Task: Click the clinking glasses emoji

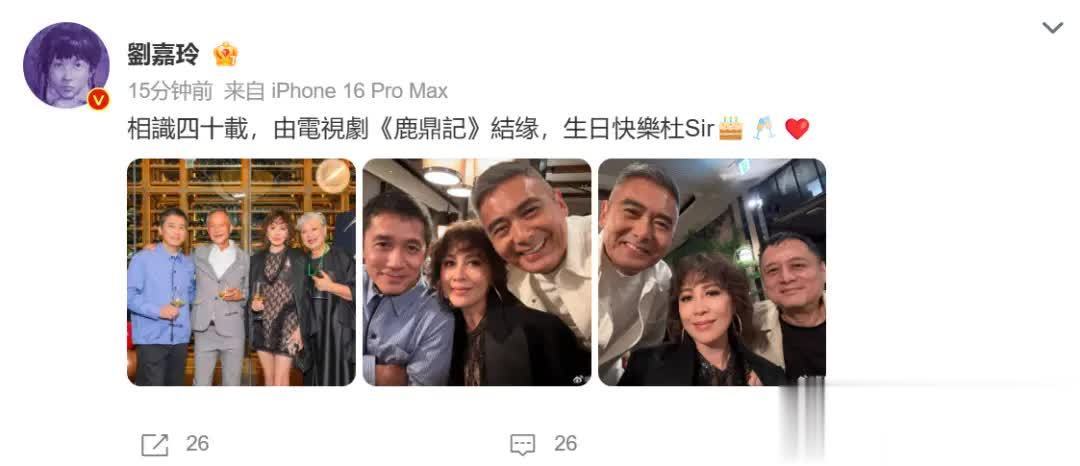Action: click(764, 128)
